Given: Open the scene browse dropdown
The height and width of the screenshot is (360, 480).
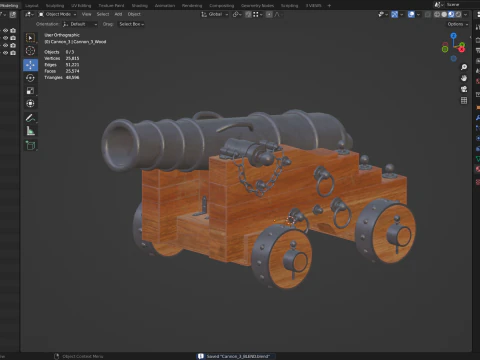Looking at the screenshot, I should click(438, 5).
